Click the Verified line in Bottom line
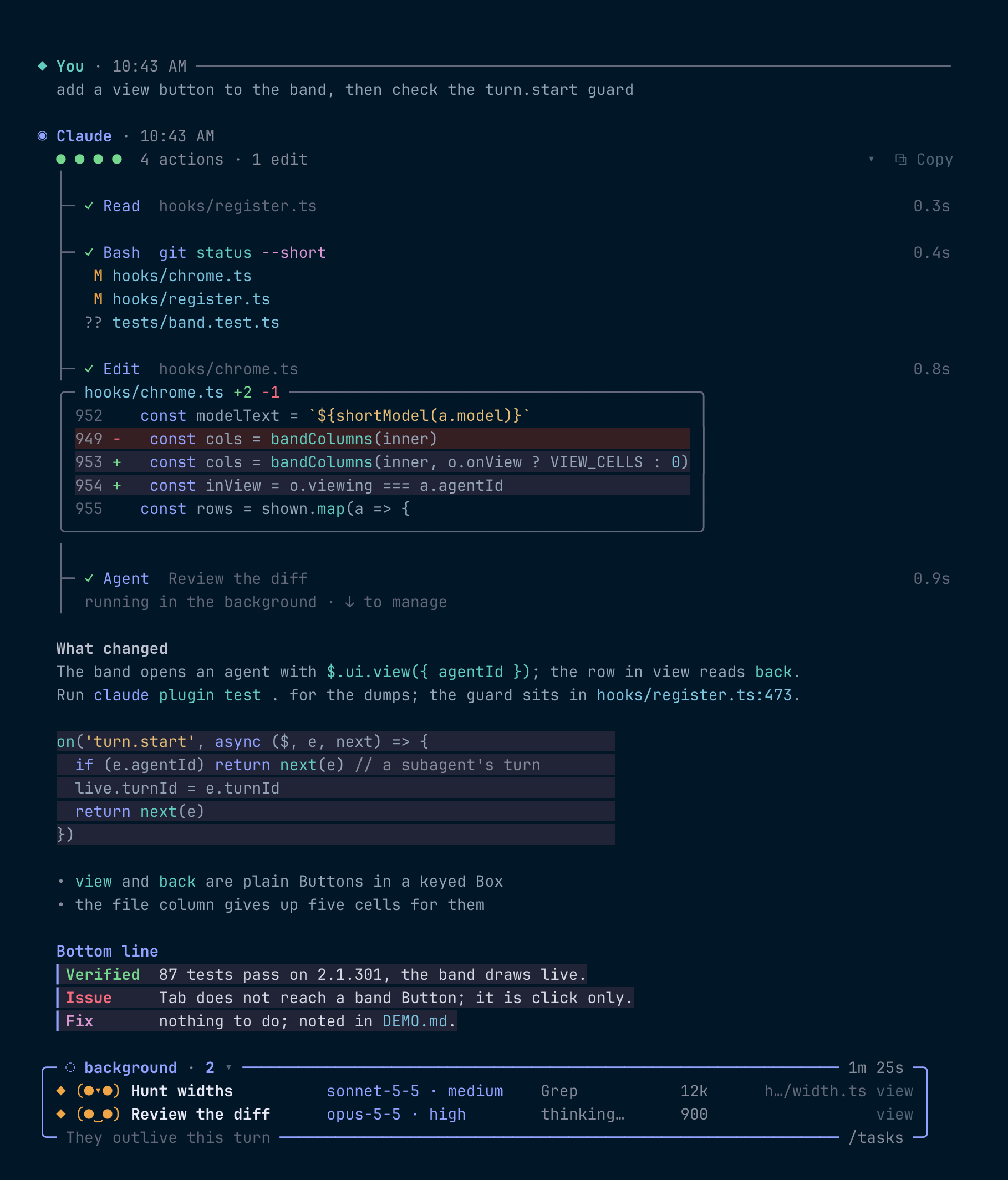 click(x=322, y=974)
